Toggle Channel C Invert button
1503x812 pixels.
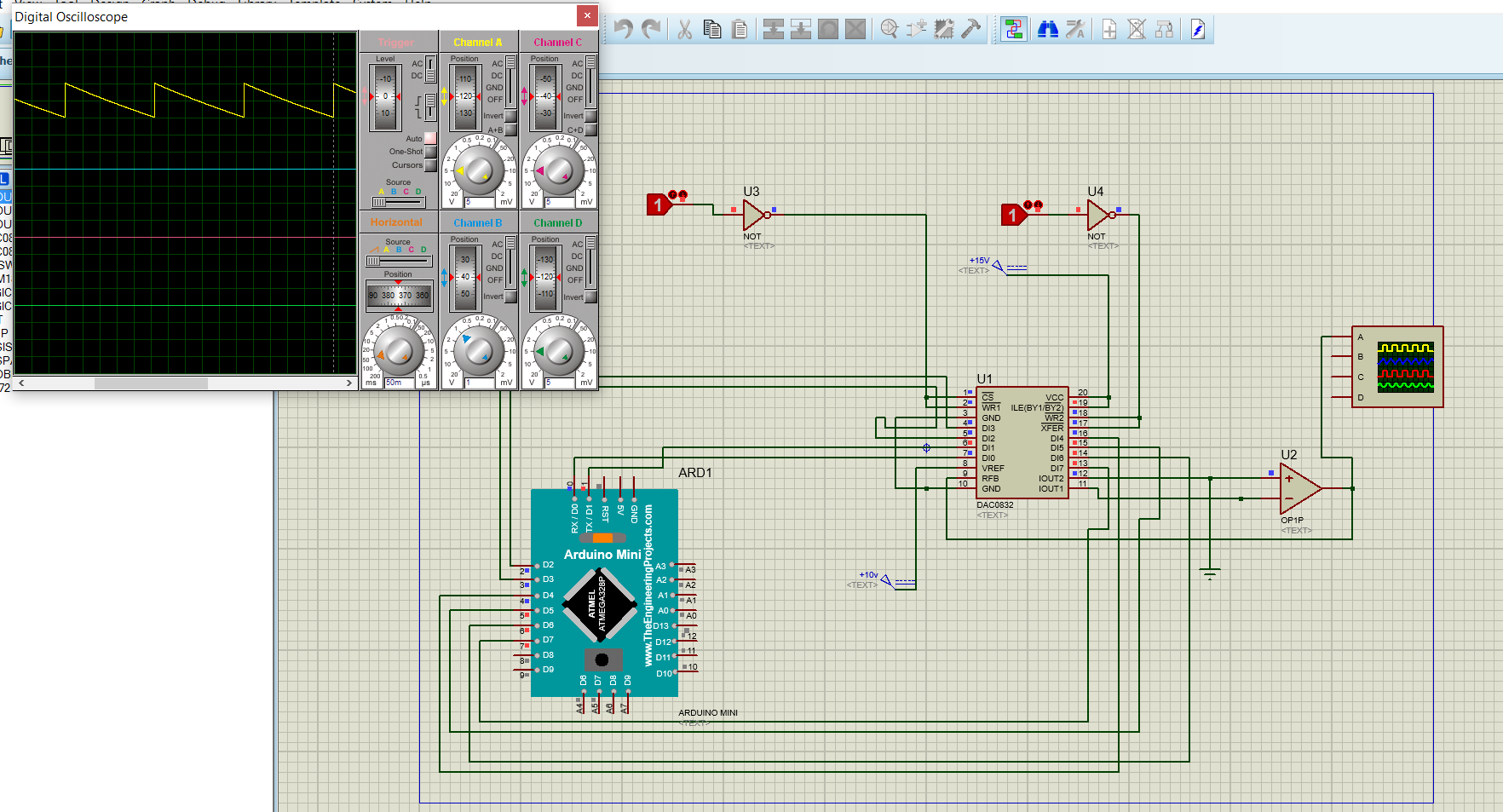[x=590, y=116]
